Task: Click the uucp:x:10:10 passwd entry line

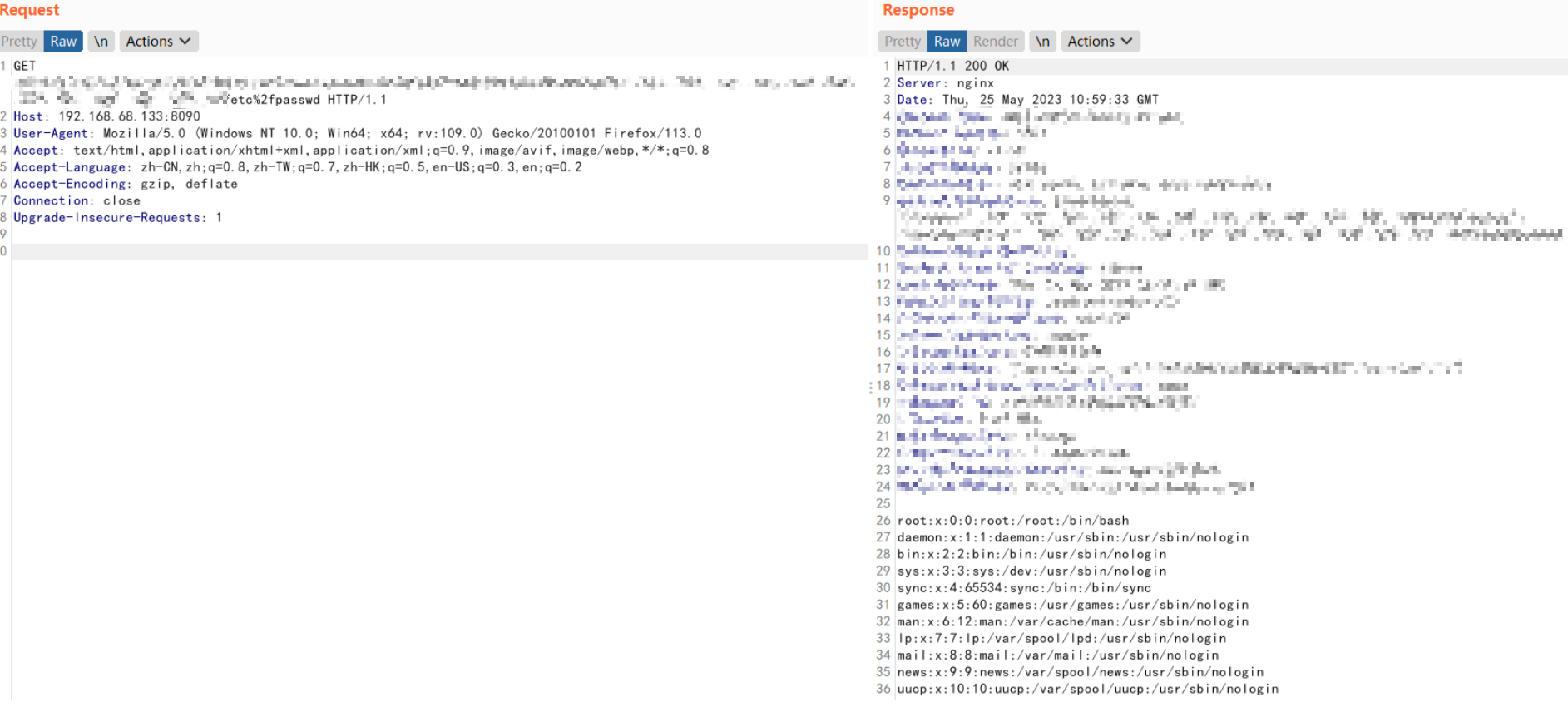Action: (x=1087, y=689)
